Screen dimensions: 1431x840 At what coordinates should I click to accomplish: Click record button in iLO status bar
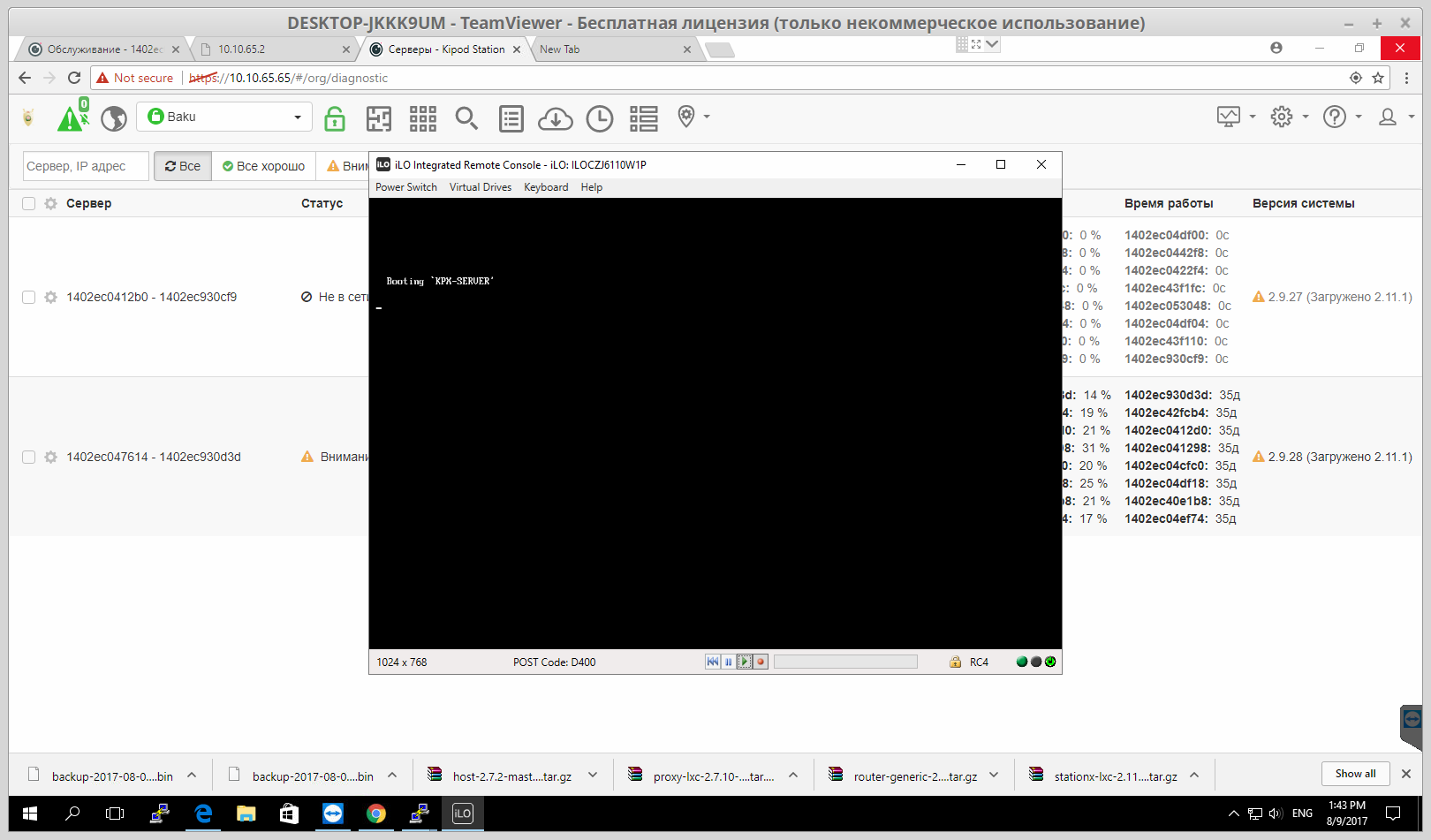pos(761,662)
